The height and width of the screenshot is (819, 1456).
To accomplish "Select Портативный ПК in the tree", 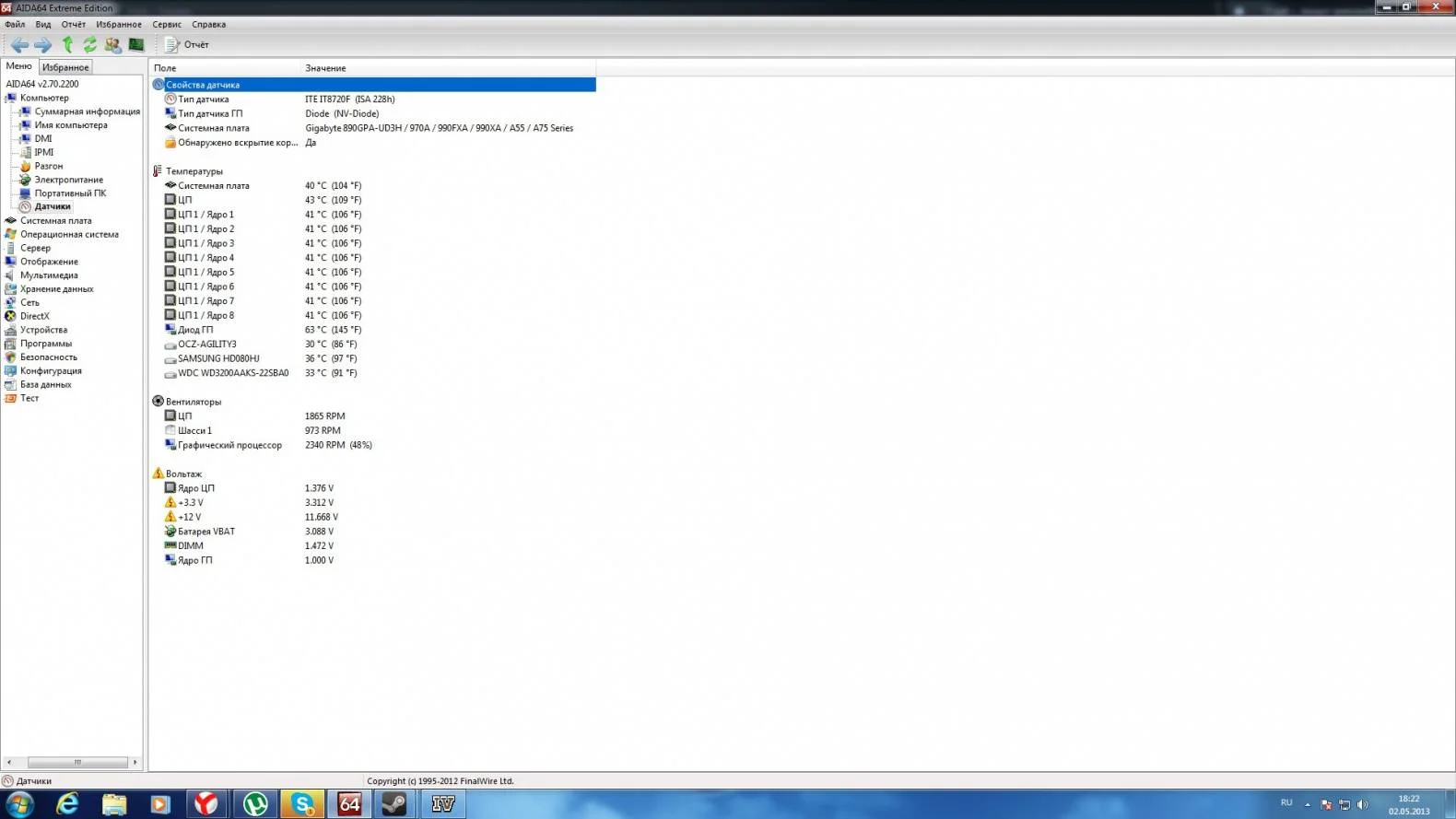I will [70, 193].
